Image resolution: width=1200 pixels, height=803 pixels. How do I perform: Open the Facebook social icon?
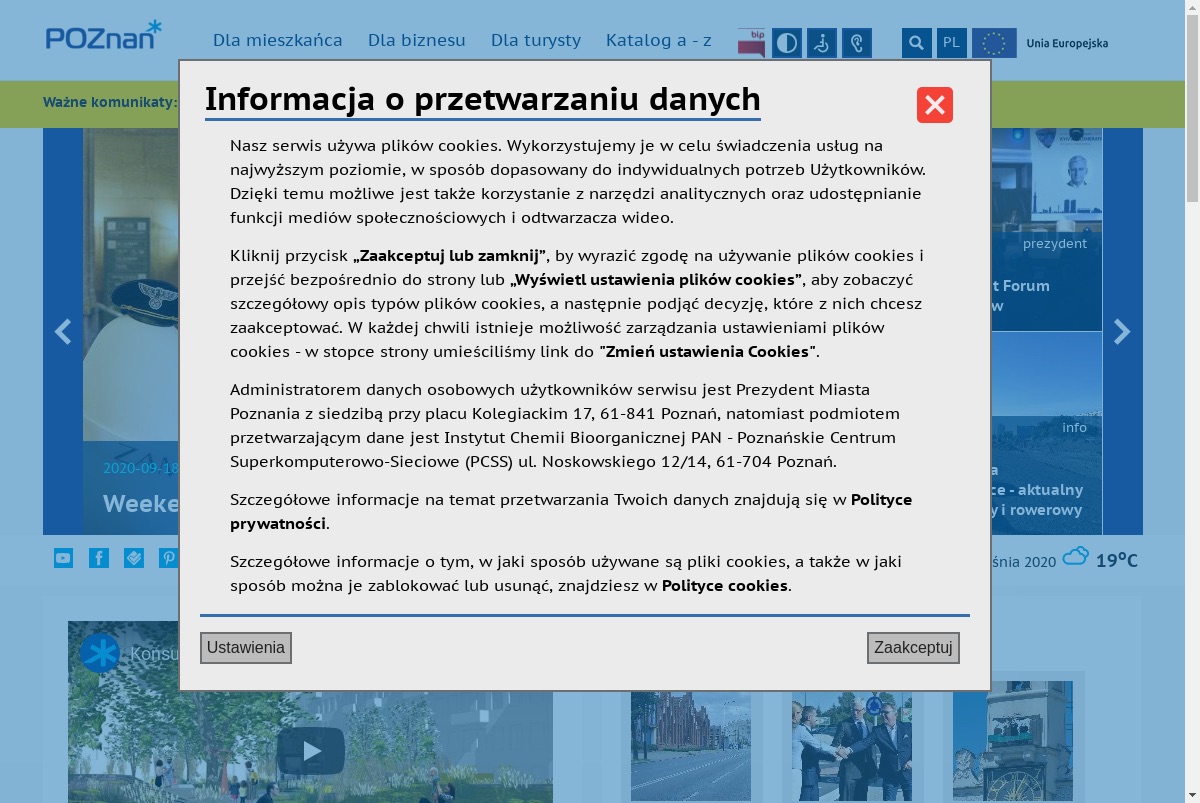pos(99,558)
